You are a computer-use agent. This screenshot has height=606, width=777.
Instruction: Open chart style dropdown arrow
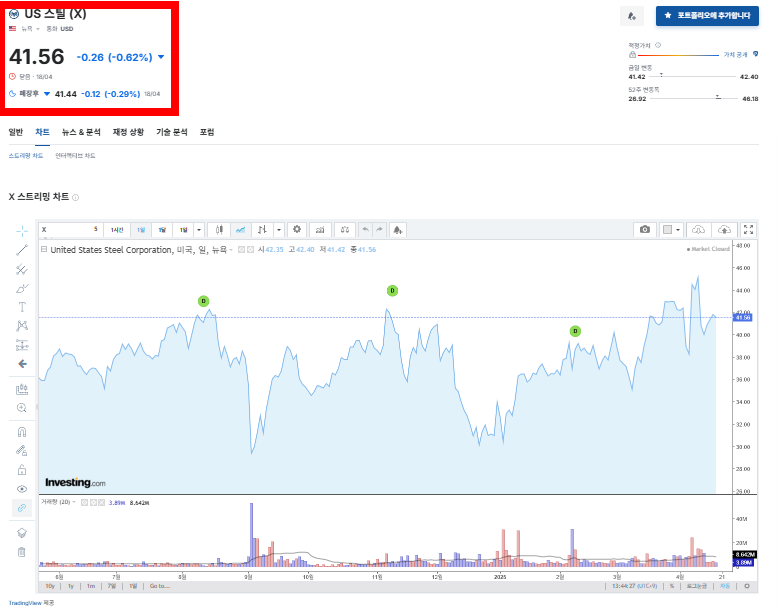[x=279, y=229]
